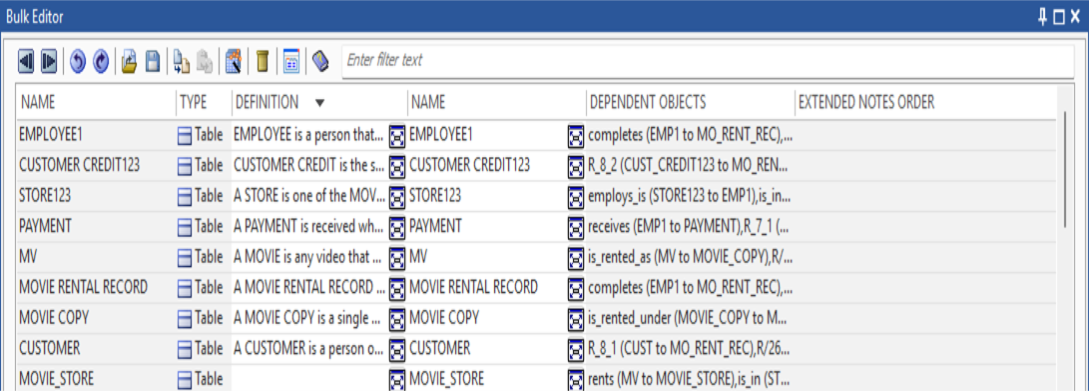Click the Table icon in PAYMENT row

point(185,227)
